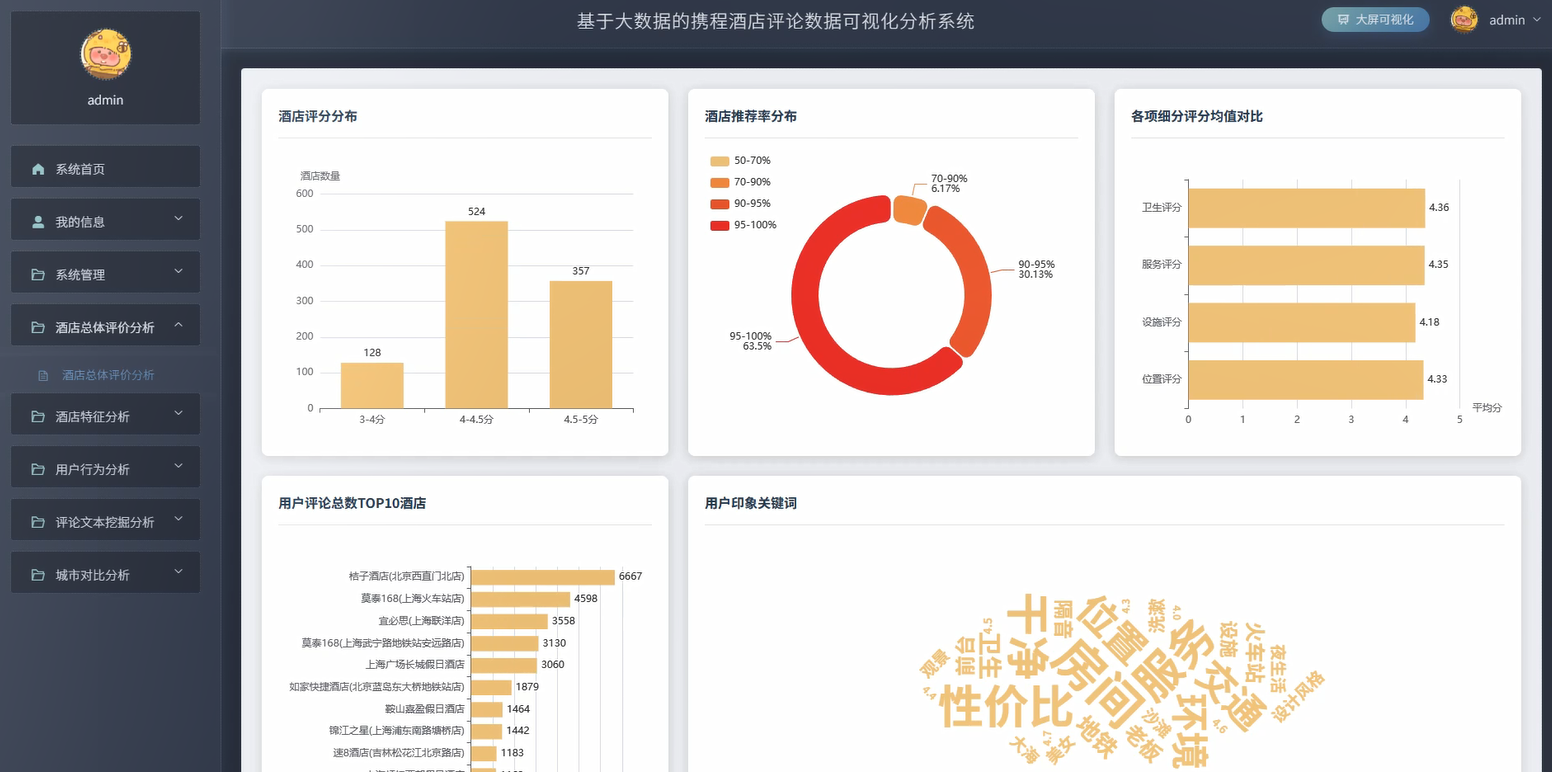The width and height of the screenshot is (1552, 772).
Task: Collapse the 酒店总体评价分析 menu chevron
Action: pyautogui.click(x=178, y=324)
